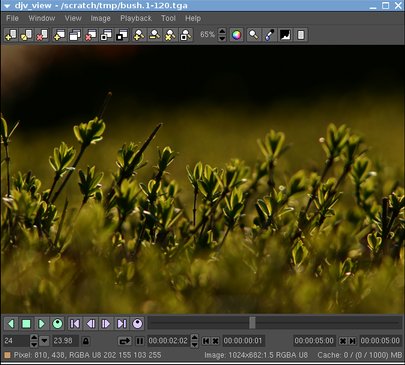
Task: Open the color profile wheel tool
Action: point(236,35)
